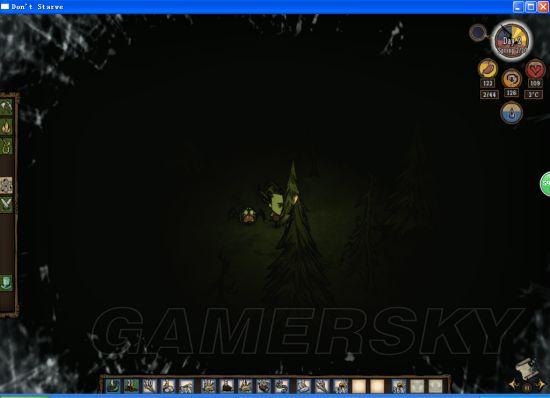Click the red health heart meter
Image resolution: width=550 pixels, height=398 pixels.
point(535,69)
